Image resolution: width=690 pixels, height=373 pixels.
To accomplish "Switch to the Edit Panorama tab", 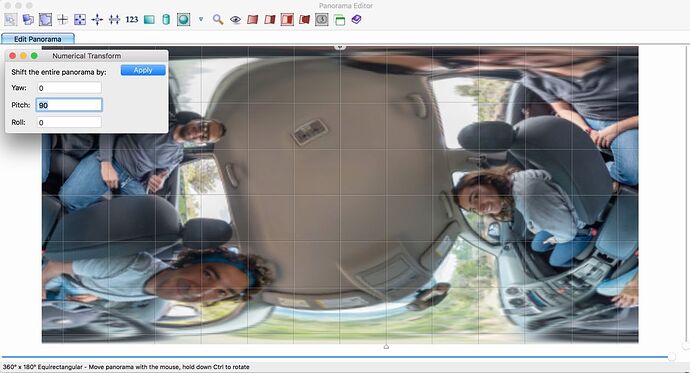I will tap(38, 39).
